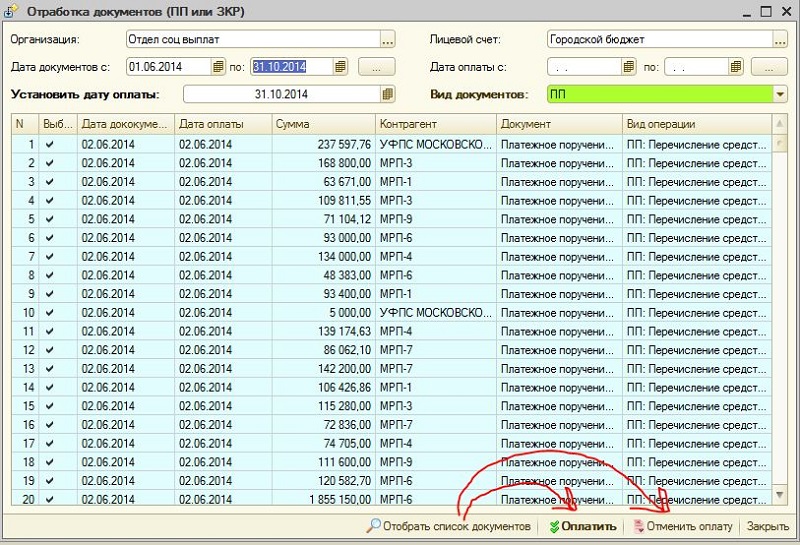800x545 pixels.
Task: Click ellipsis button next to Лицевой счет
Action: coord(780,40)
